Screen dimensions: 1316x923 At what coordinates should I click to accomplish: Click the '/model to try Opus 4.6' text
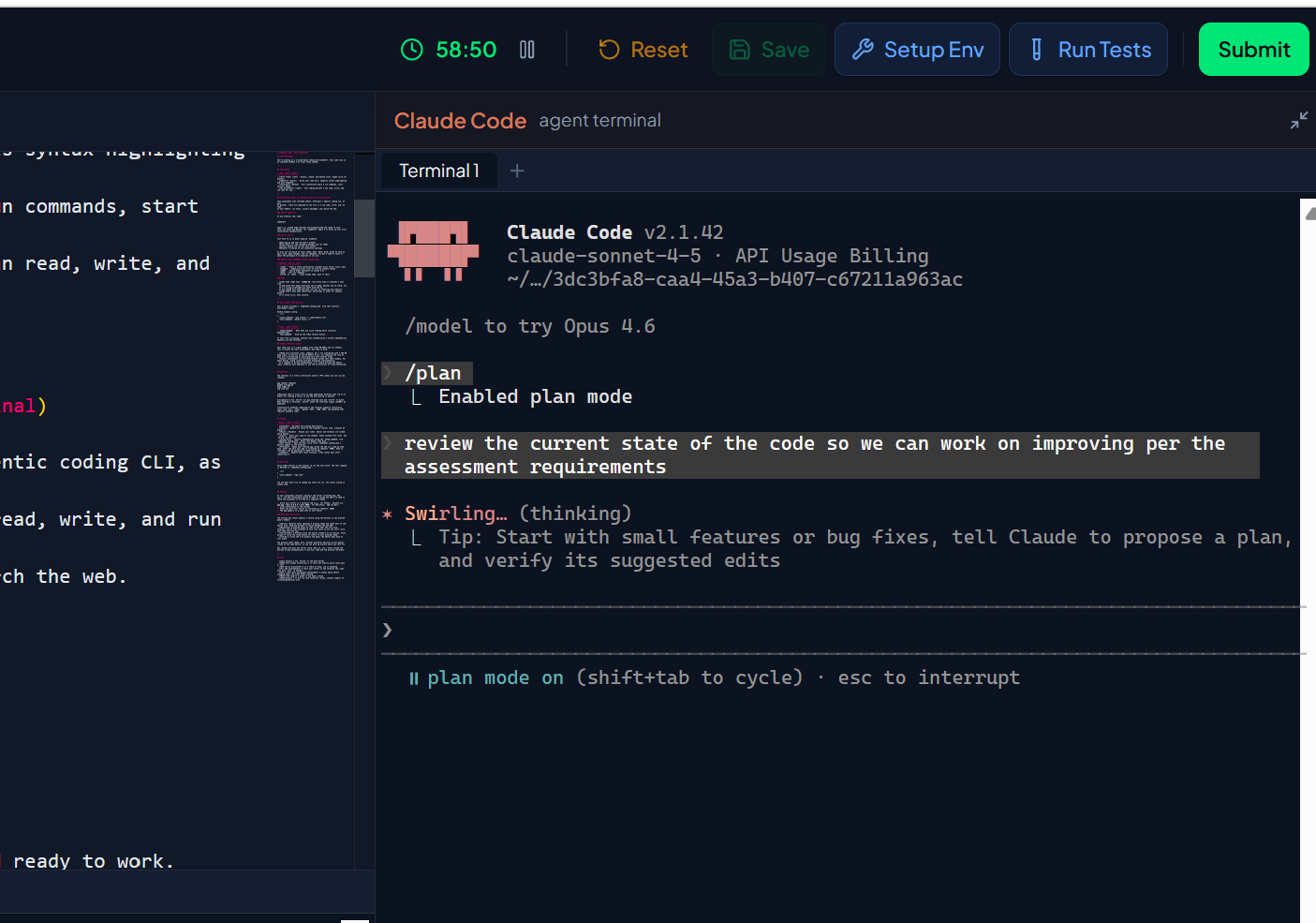[x=530, y=326]
